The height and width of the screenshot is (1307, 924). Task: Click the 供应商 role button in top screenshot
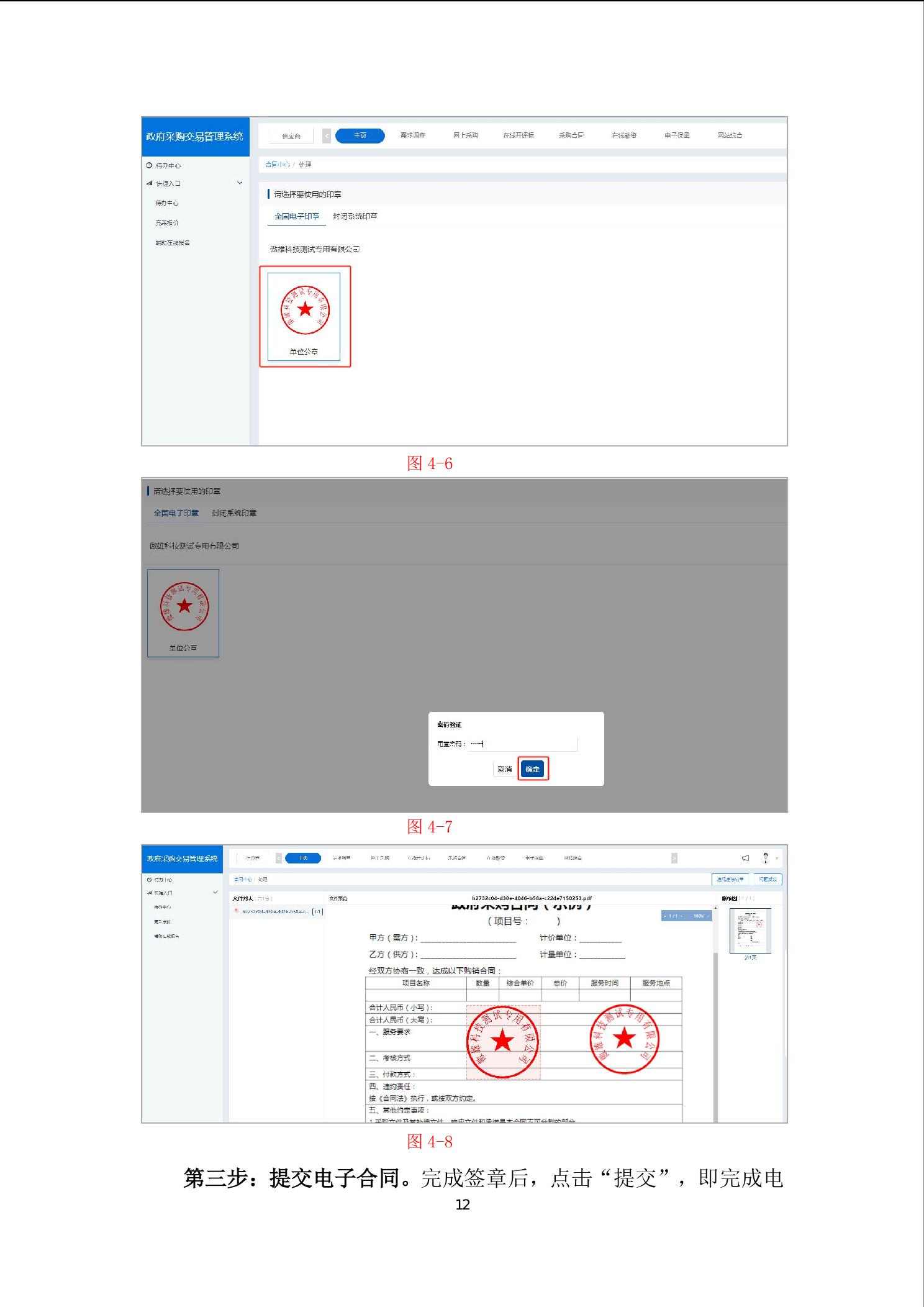coord(291,136)
